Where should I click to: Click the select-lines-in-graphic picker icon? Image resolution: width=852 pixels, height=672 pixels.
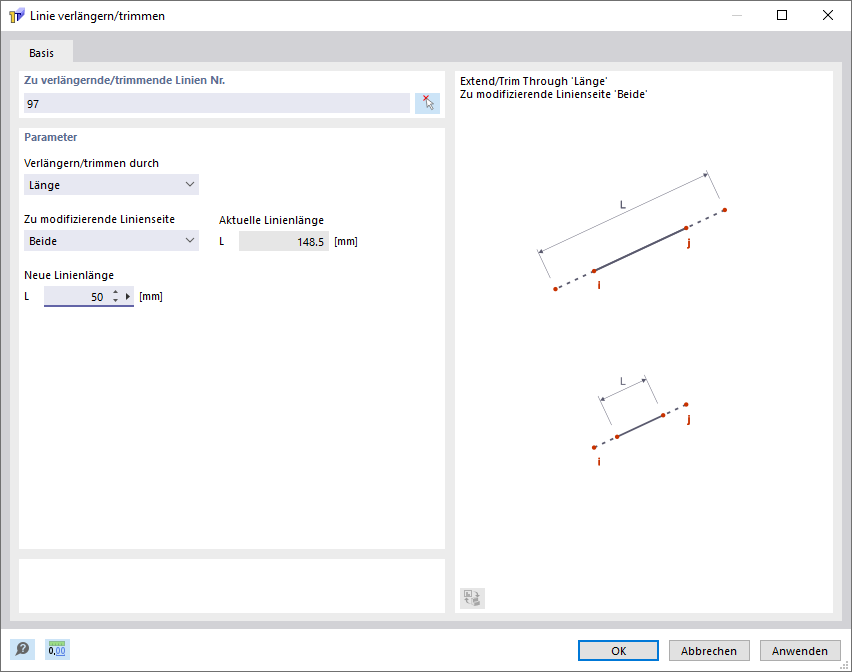427,103
